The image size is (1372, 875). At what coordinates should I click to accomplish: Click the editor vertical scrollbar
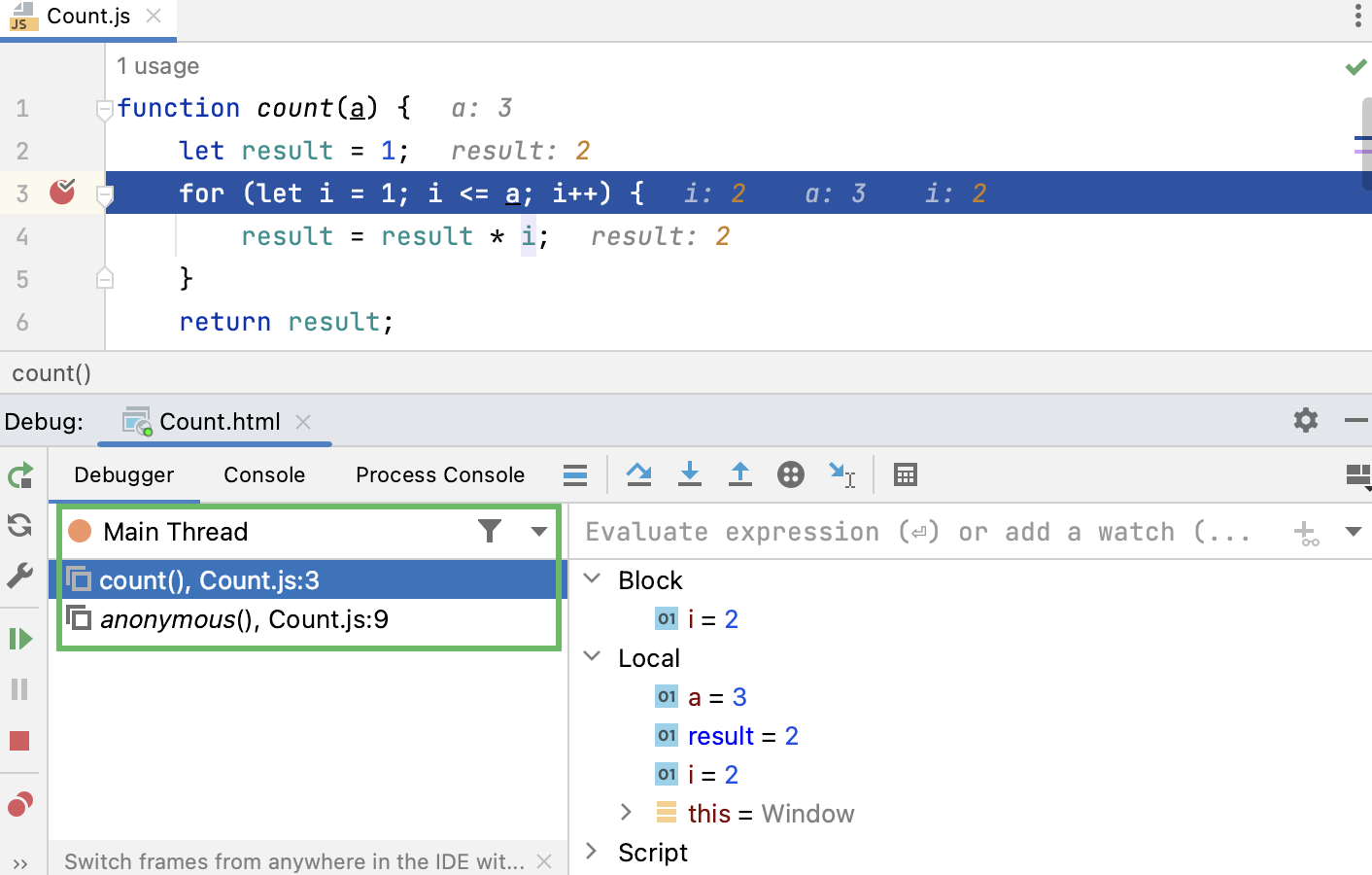[1365, 143]
